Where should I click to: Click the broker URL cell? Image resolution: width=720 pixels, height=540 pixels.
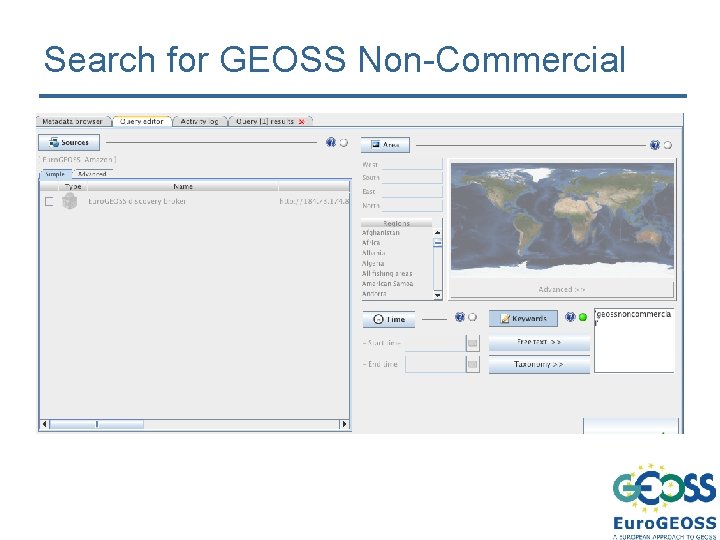314,201
